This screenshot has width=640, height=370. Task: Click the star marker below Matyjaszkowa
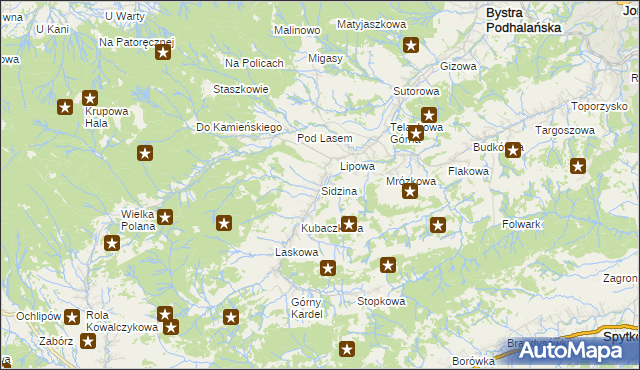411,45
